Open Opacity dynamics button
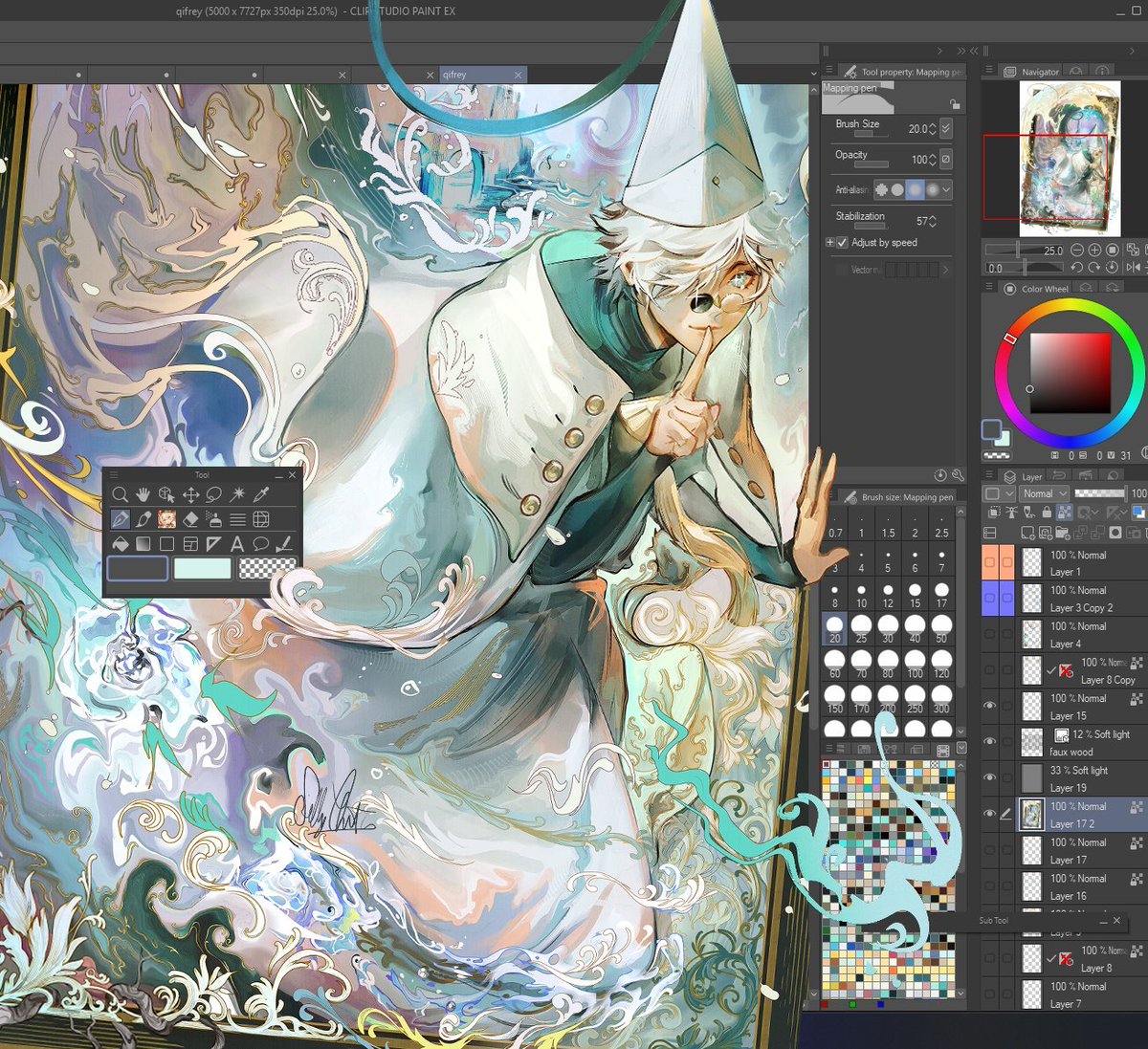The image size is (1148, 1049). pos(946,159)
